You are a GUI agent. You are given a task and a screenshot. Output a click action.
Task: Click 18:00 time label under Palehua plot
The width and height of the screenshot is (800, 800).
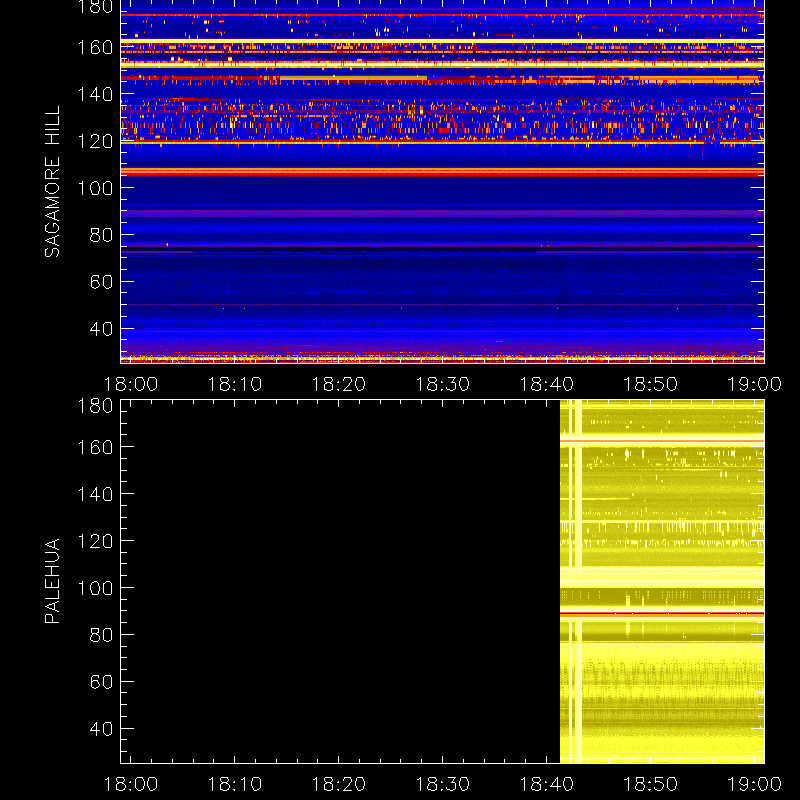pos(131,784)
